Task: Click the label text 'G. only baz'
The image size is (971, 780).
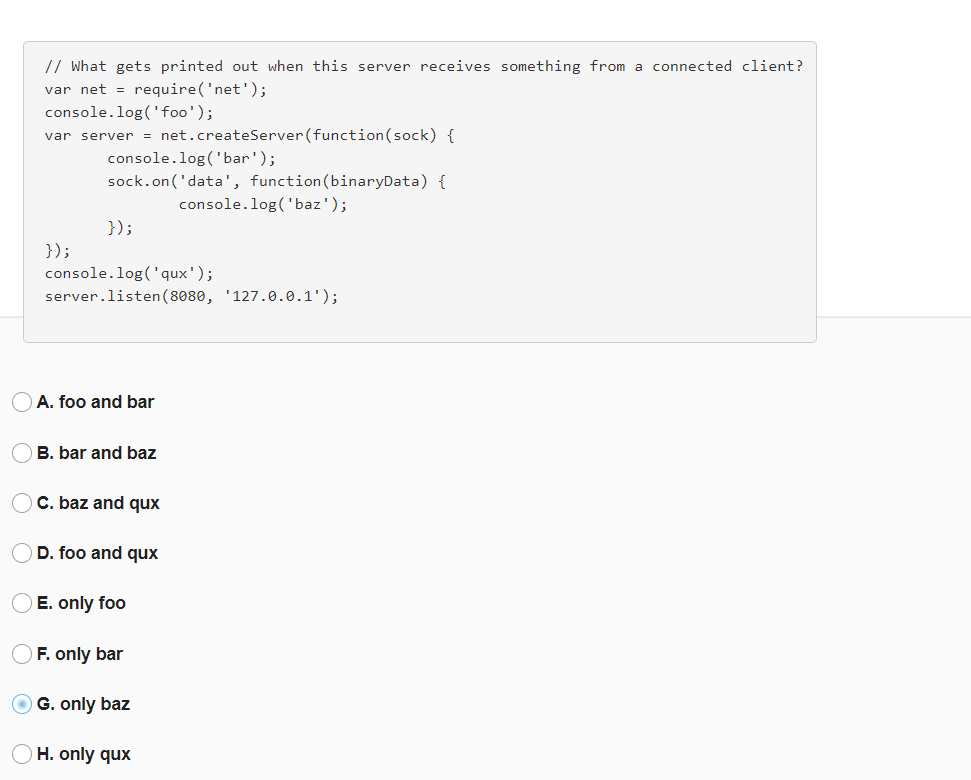Action: tap(83, 704)
